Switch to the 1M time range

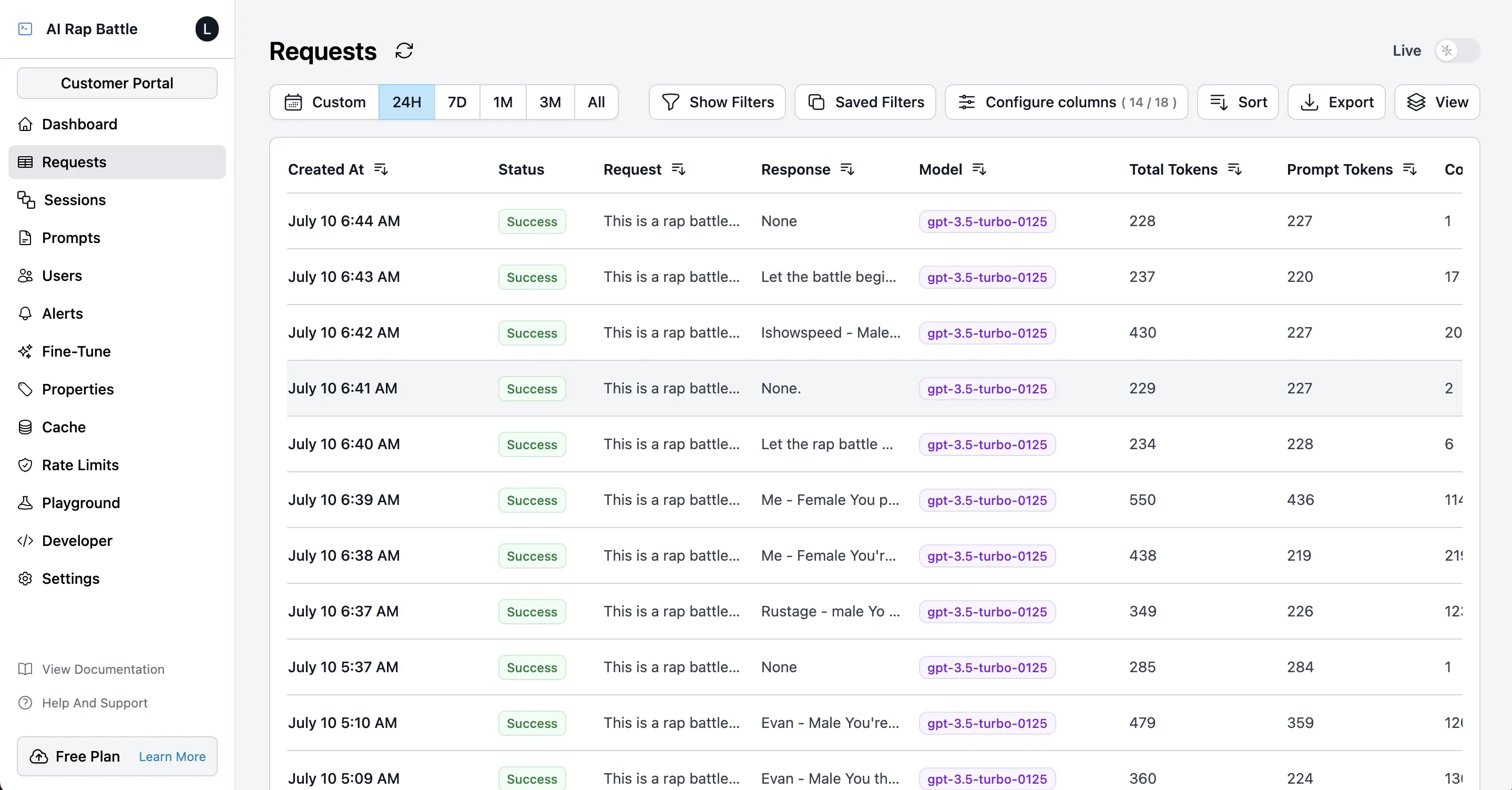(503, 102)
